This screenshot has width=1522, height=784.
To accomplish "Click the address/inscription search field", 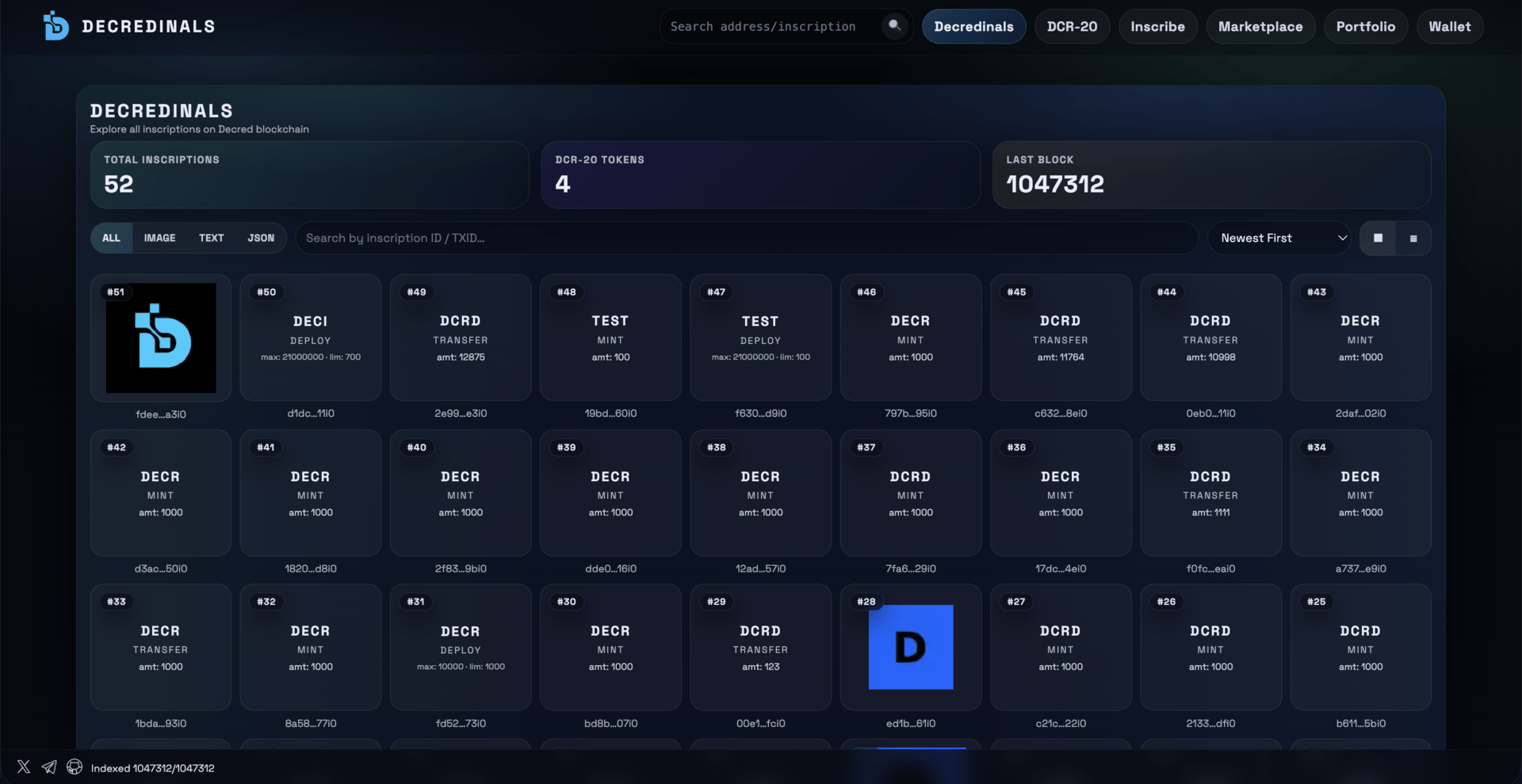I will (769, 27).
